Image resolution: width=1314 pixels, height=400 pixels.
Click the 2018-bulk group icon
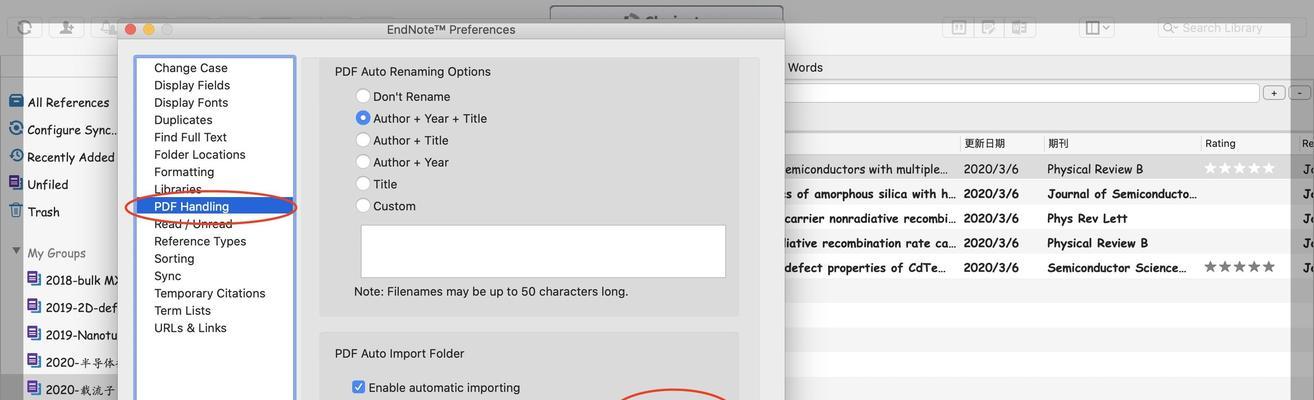coord(34,279)
